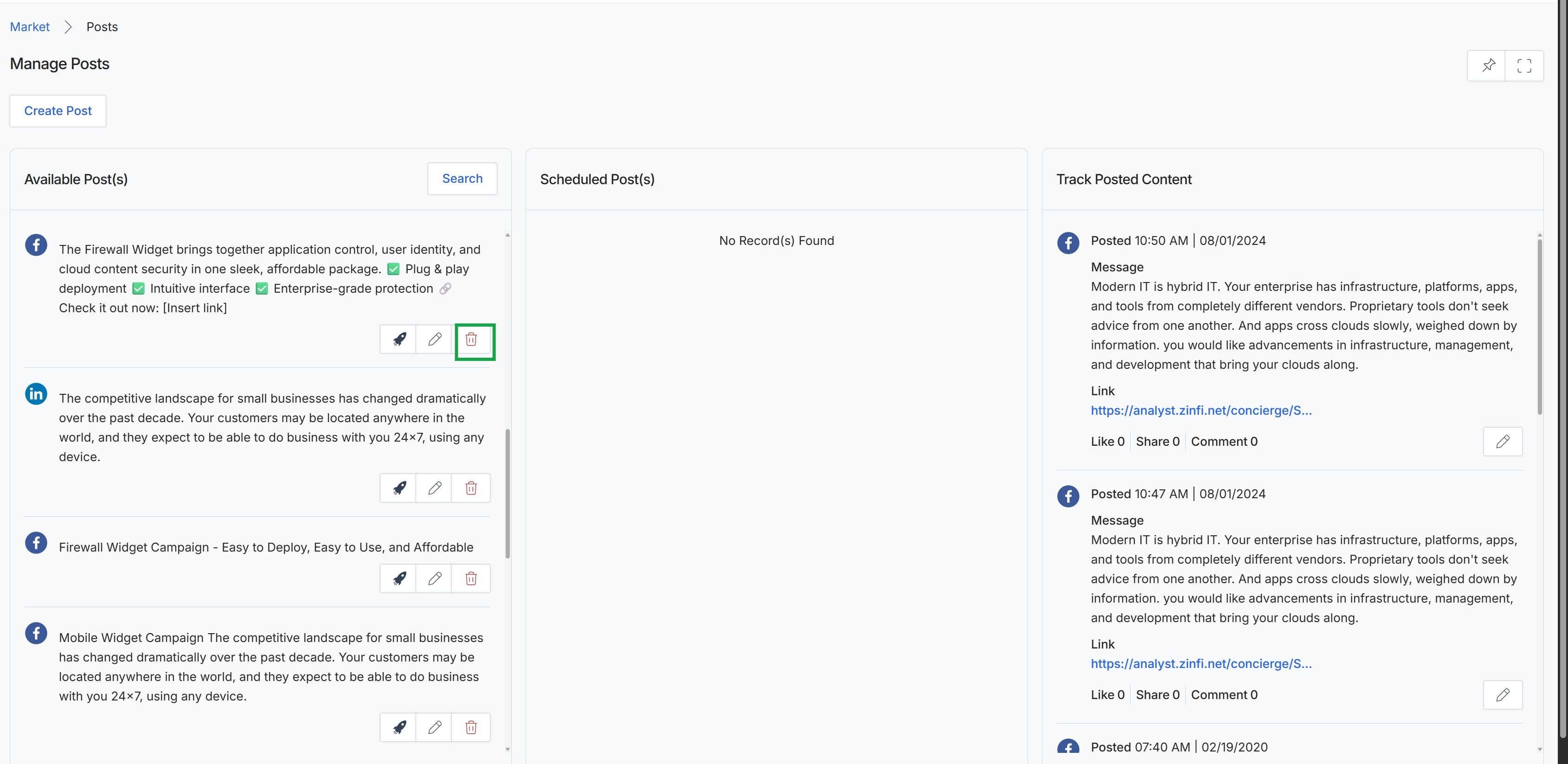1568x764 pixels.
Task: Click Facebook icon of 10:50 AM posted item
Action: coord(1068,243)
